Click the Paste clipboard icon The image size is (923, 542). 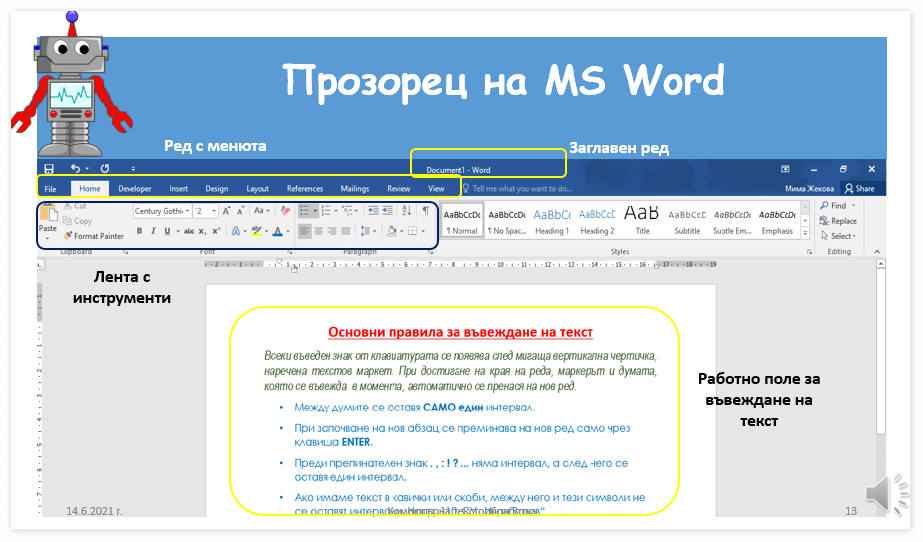[48, 214]
